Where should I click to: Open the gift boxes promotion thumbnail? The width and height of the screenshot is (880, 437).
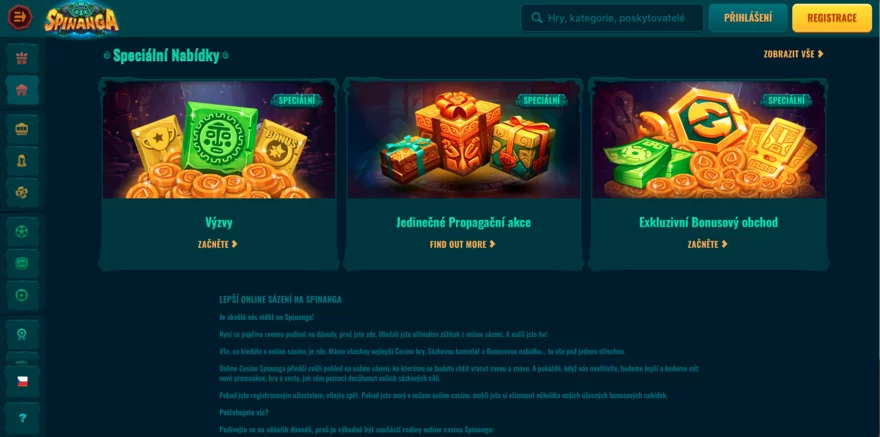click(x=463, y=140)
